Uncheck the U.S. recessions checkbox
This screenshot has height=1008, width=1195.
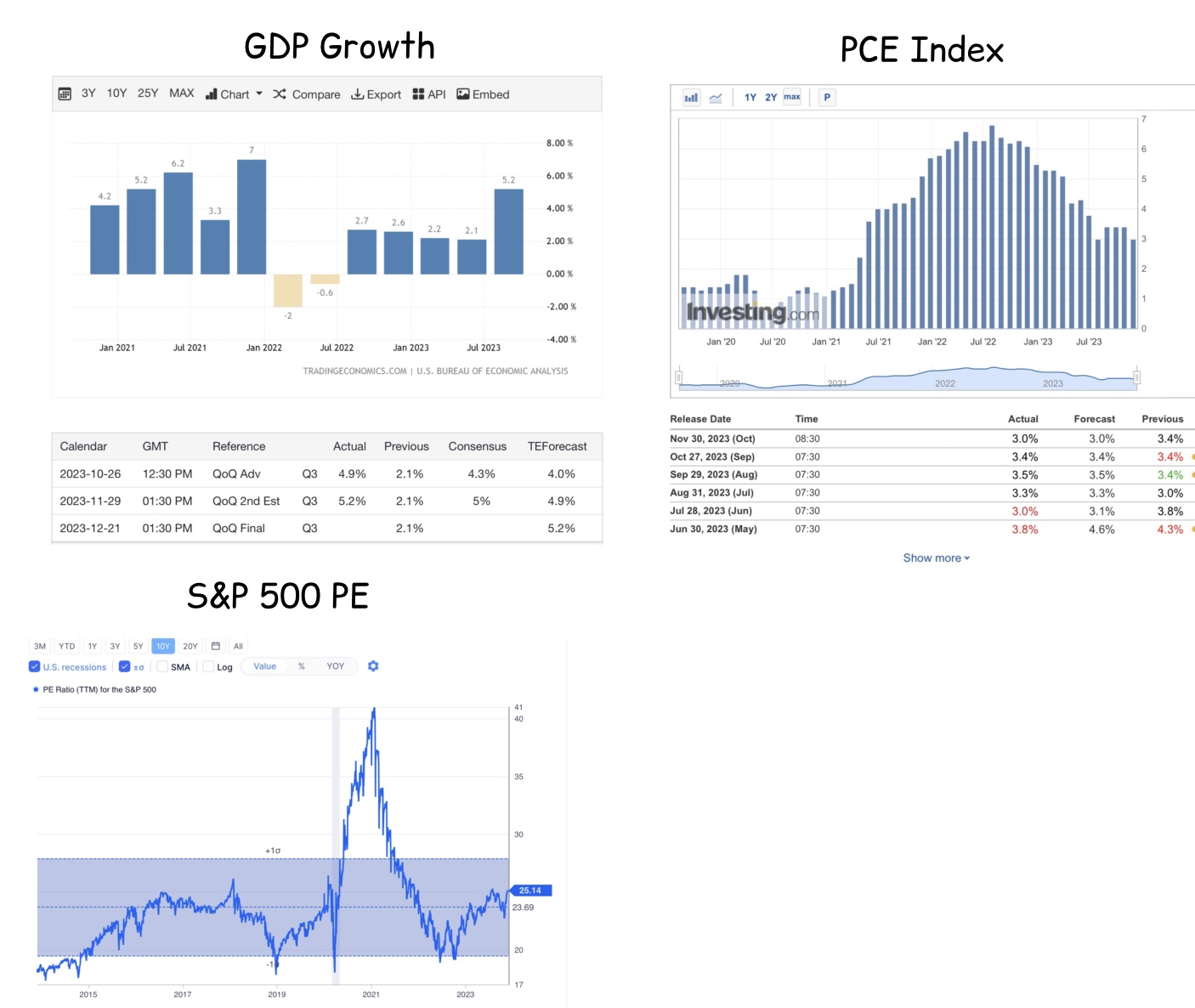point(35,666)
